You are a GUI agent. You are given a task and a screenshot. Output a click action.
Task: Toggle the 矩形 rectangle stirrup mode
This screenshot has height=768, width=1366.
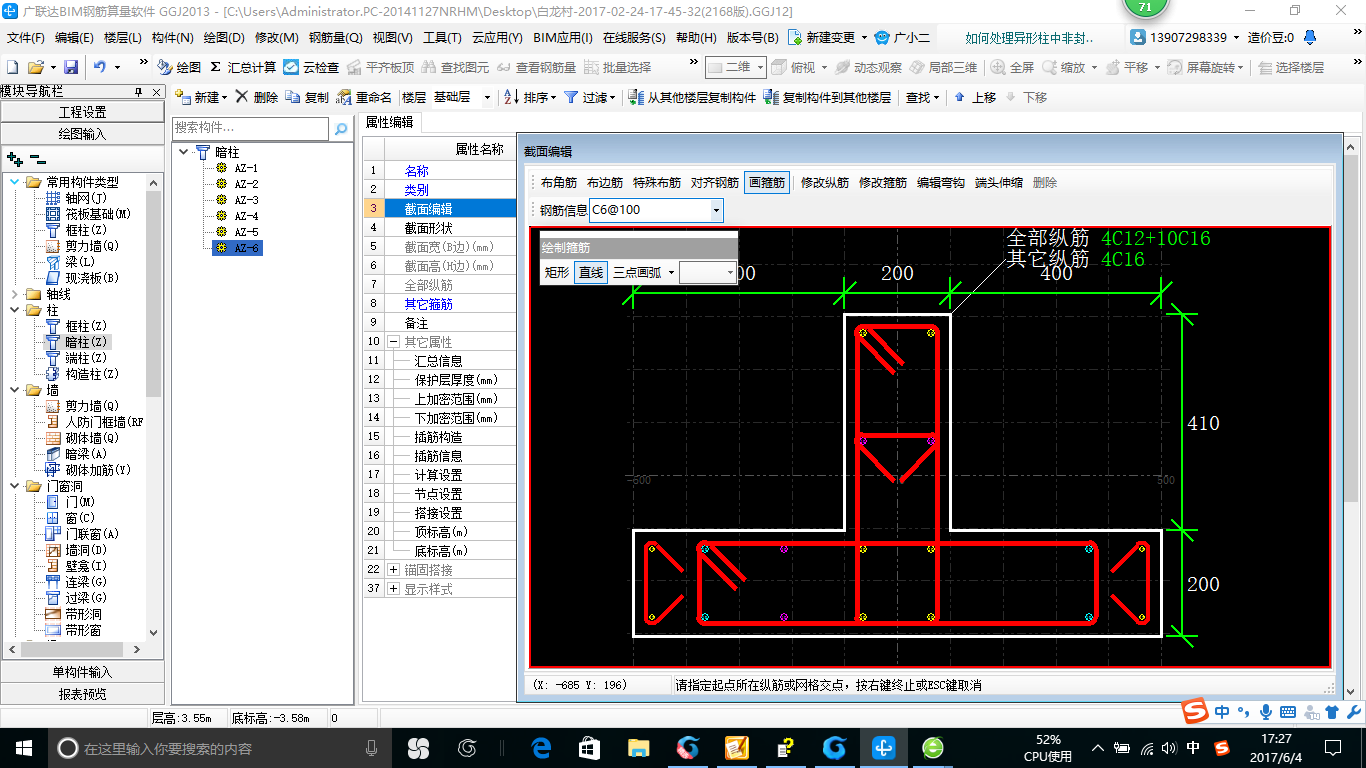557,272
